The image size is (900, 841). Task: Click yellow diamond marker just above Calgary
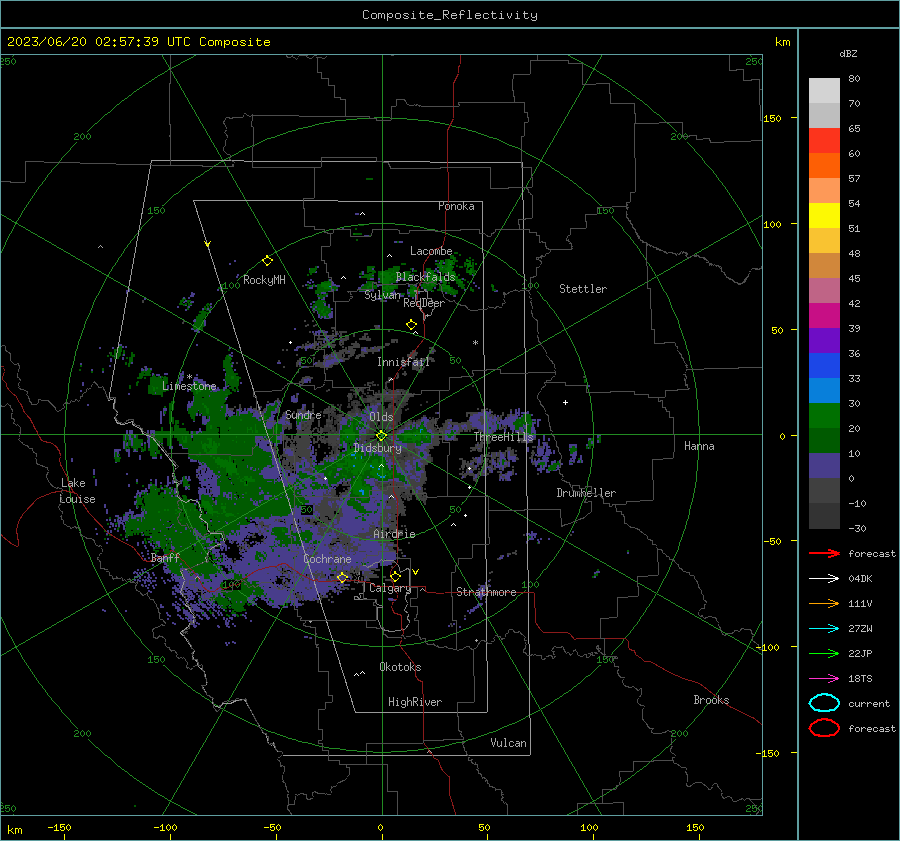[395, 576]
